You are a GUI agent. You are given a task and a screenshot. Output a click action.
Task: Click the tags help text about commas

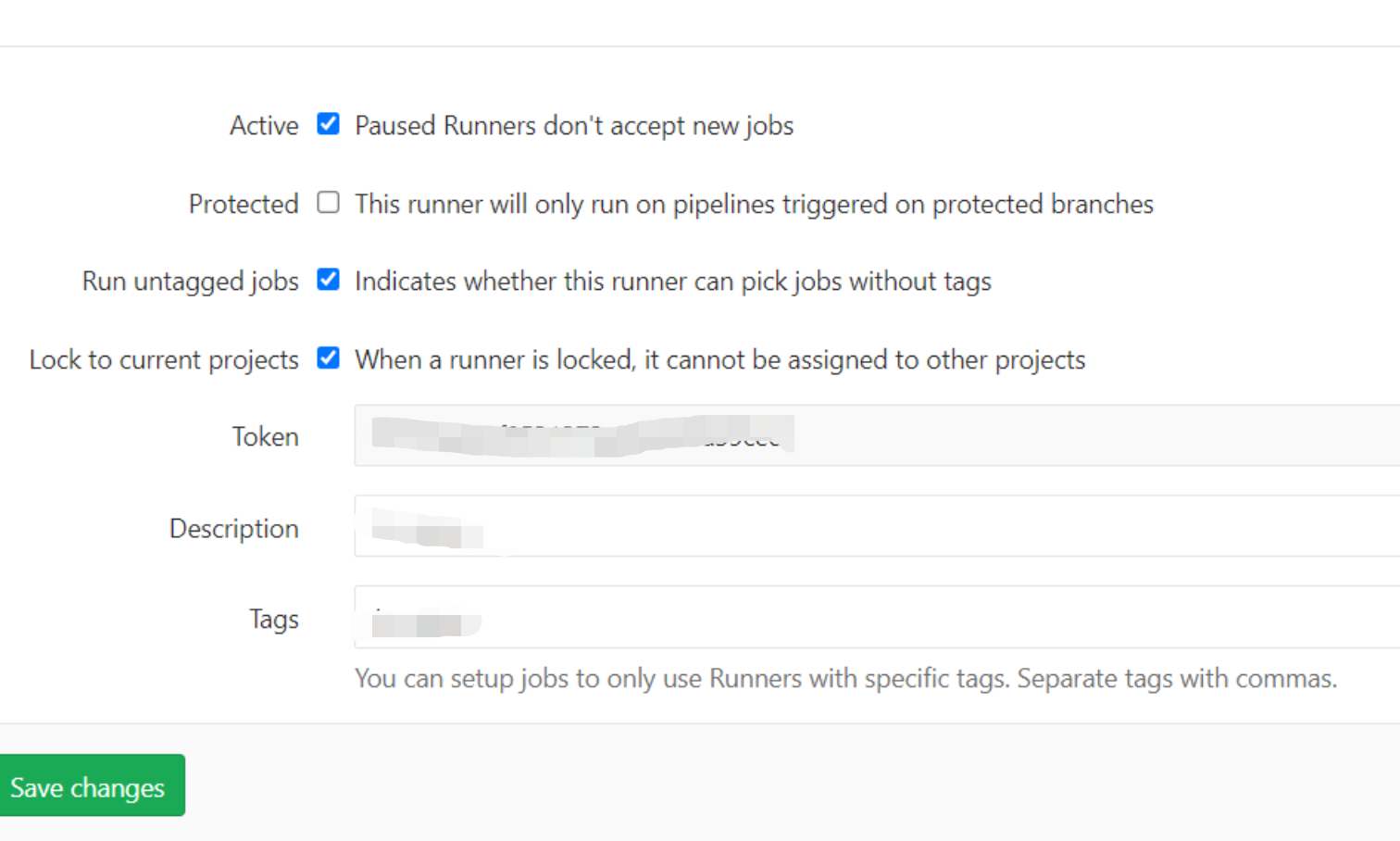[845, 679]
